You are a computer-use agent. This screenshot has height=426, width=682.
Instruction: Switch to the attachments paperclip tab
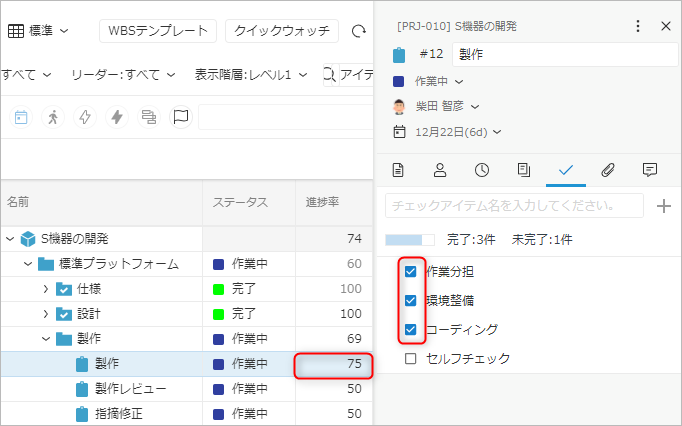click(x=607, y=169)
